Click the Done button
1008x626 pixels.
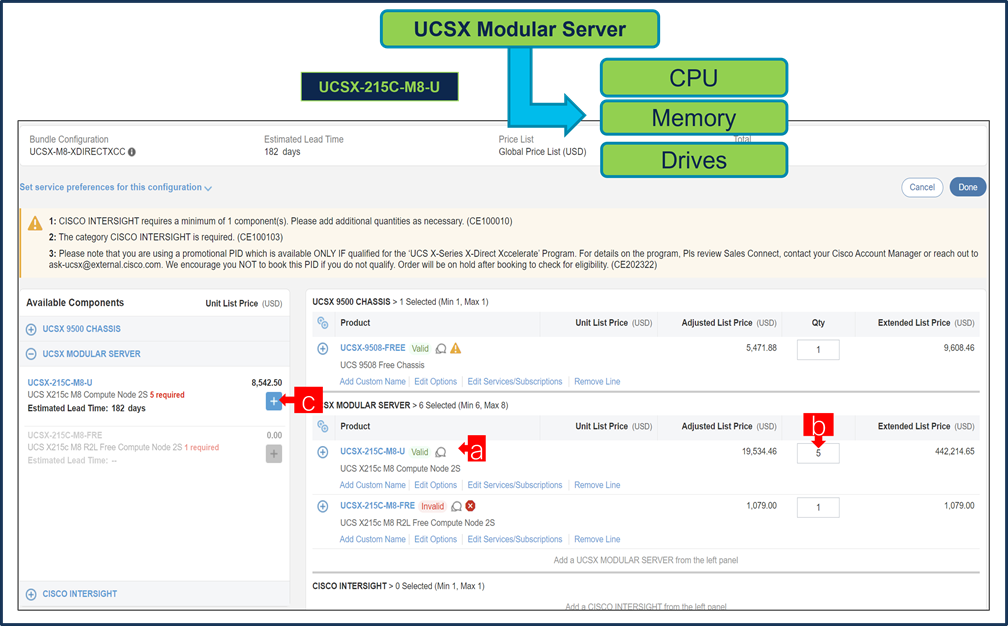968,187
